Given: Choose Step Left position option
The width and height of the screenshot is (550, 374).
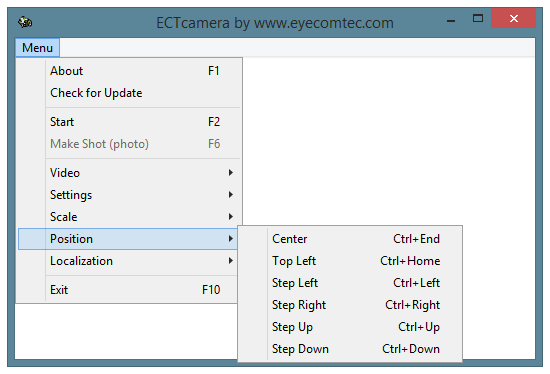Looking at the screenshot, I should coord(350,283).
